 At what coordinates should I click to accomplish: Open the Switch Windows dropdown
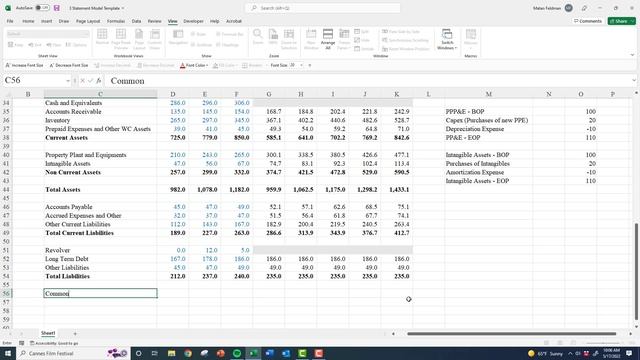click(x=447, y=39)
